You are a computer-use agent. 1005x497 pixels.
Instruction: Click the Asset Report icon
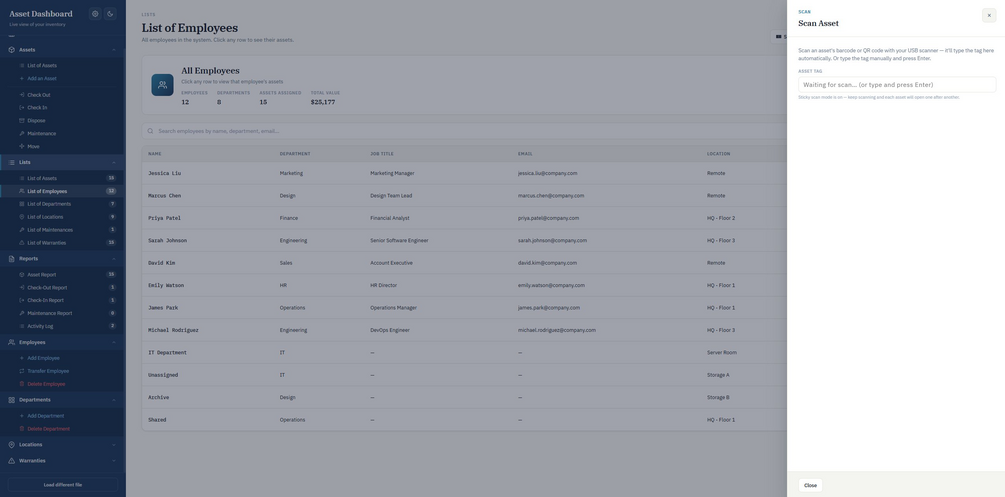point(22,274)
